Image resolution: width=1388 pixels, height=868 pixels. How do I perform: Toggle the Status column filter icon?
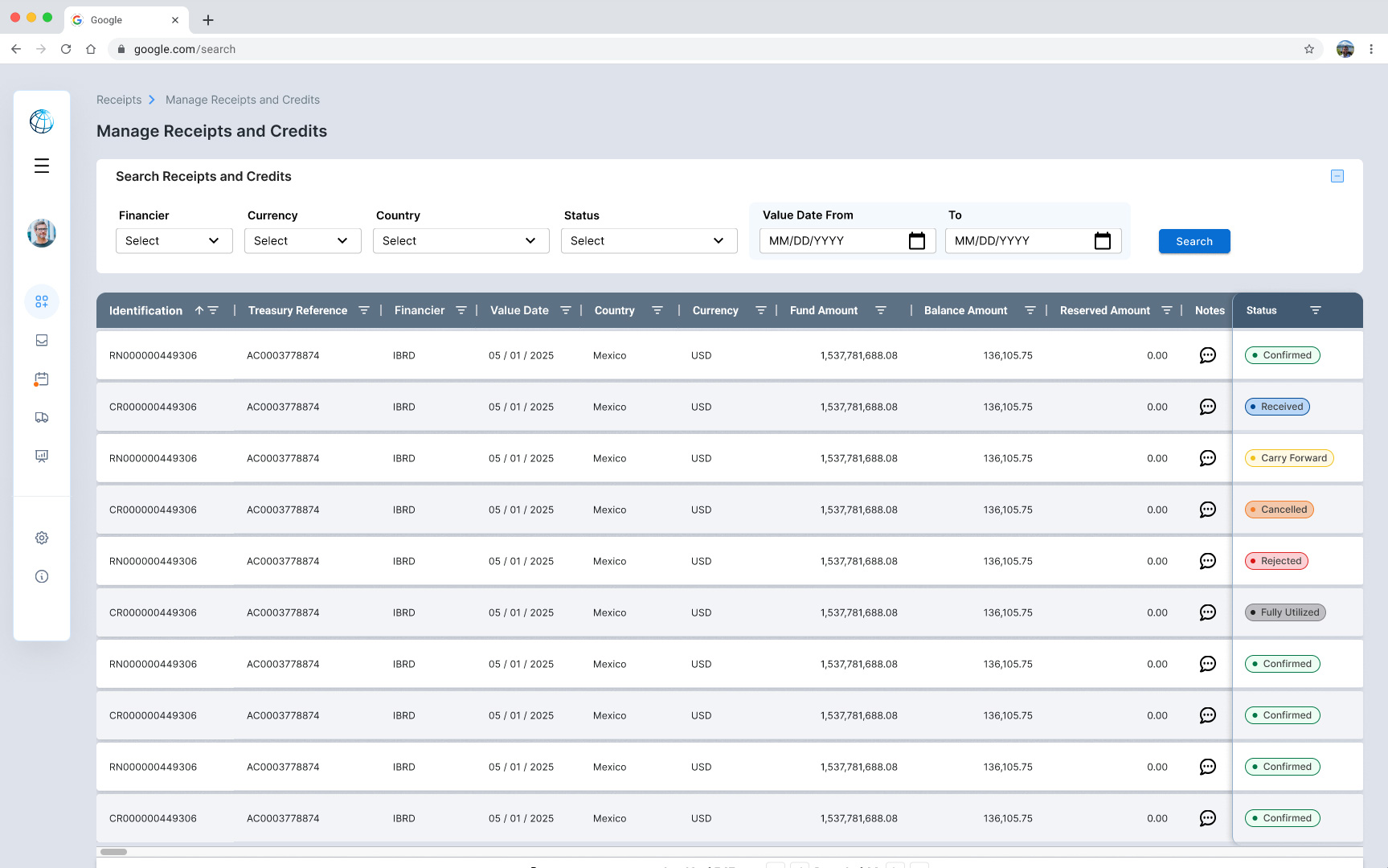[x=1315, y=310]
